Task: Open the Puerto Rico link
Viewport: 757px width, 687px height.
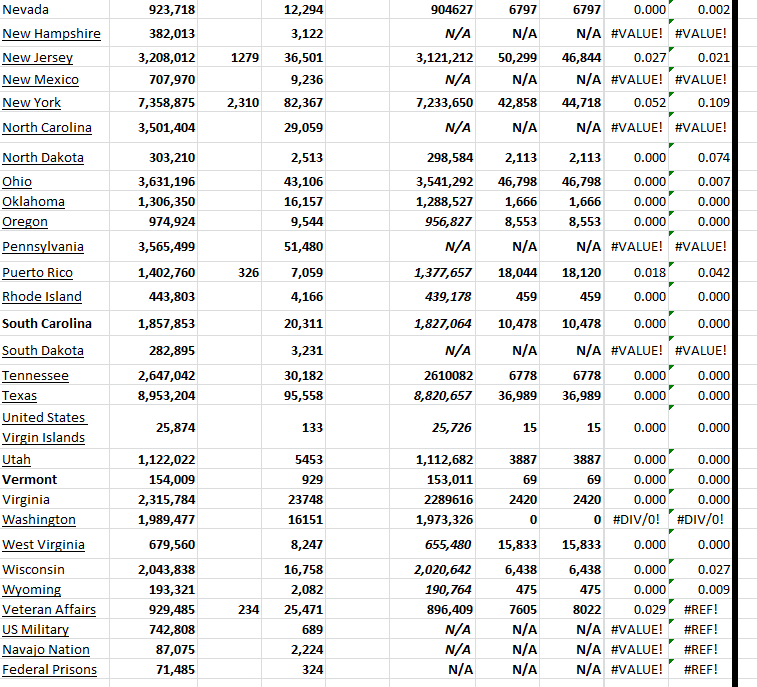Action: coord(37,273)
